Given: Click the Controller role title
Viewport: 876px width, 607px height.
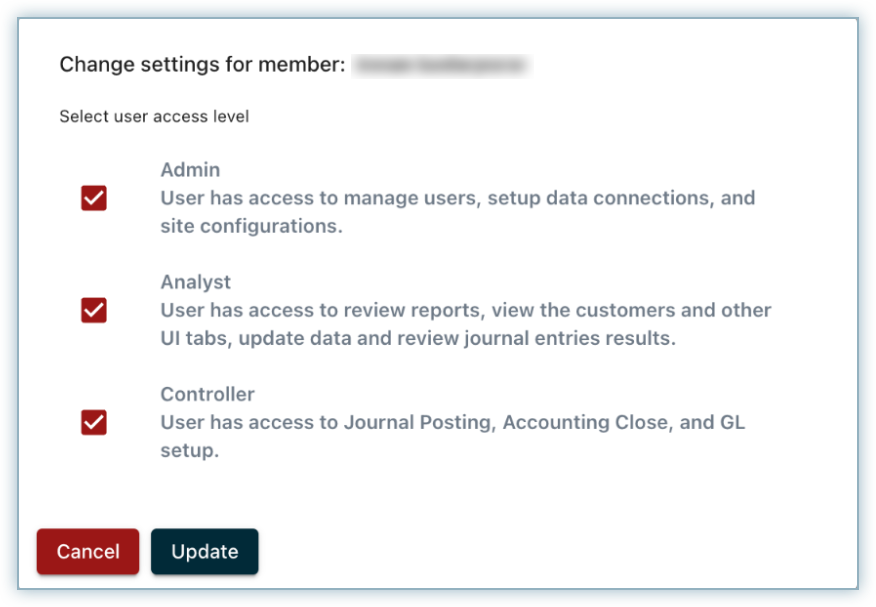Looking at the screenshot, I should point(207,394).
